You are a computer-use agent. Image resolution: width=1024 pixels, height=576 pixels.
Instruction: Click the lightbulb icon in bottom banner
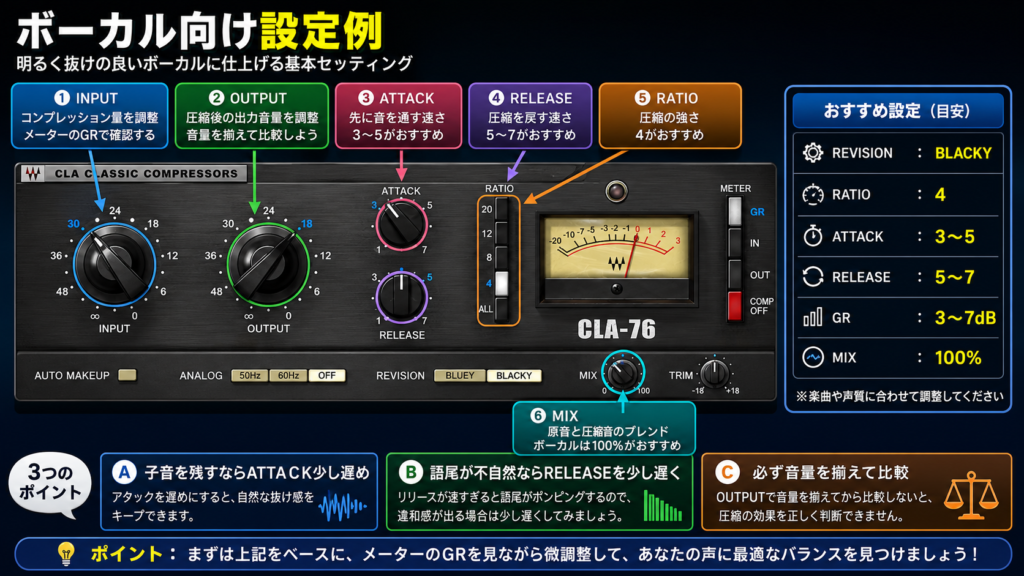[66, 553]
